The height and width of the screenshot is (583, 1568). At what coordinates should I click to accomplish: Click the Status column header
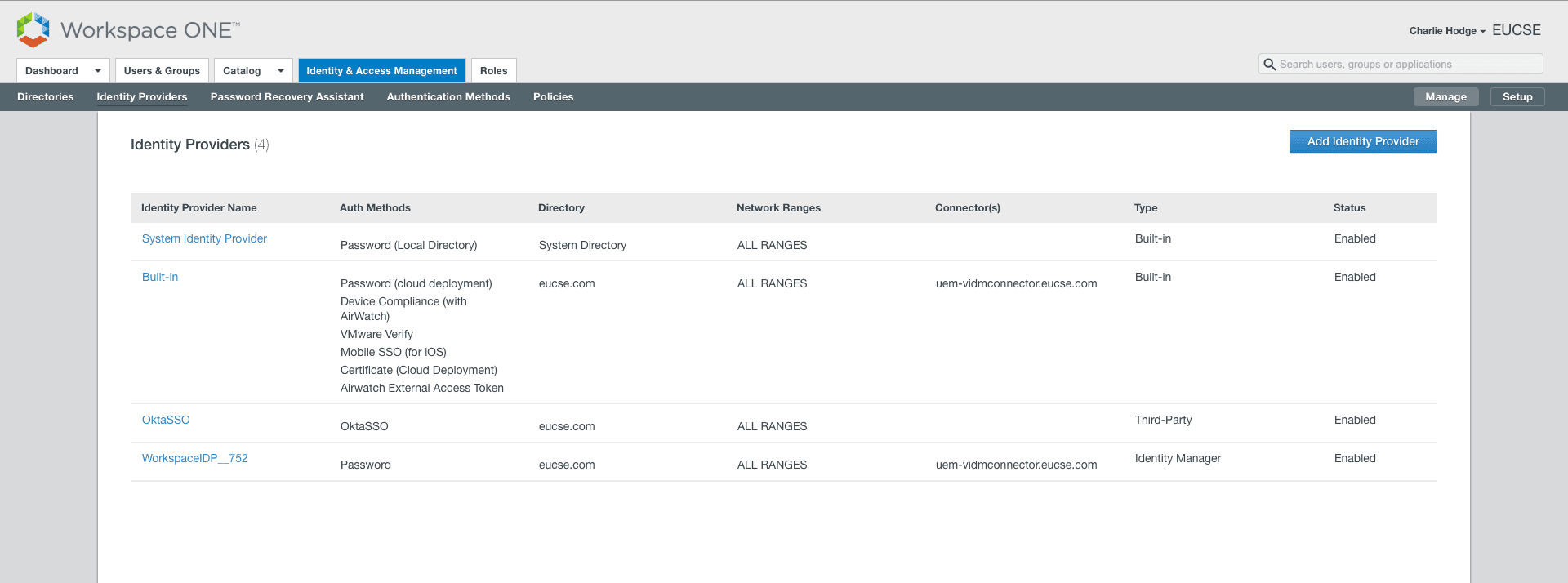pos(1349,208)
